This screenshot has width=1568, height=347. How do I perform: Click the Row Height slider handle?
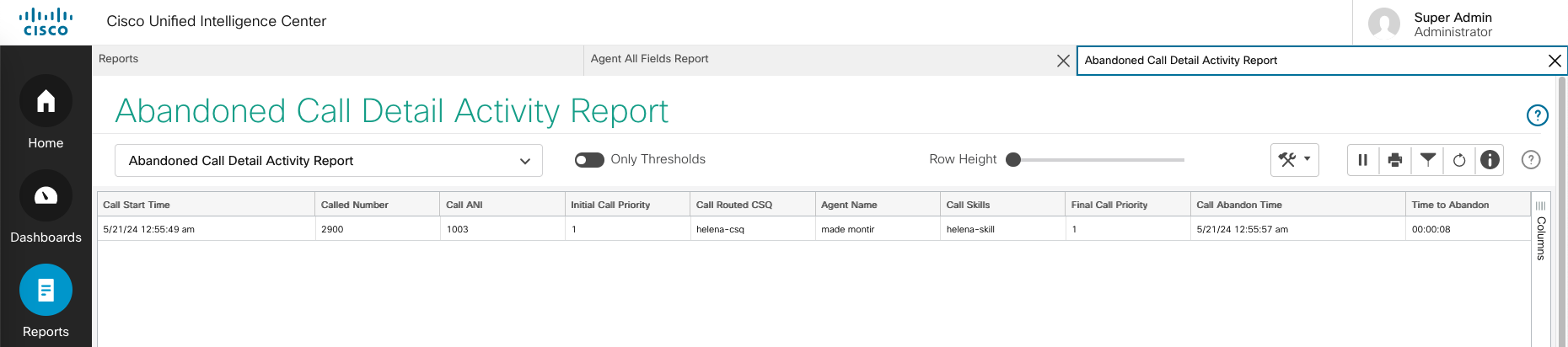[x=1013, y=160]
